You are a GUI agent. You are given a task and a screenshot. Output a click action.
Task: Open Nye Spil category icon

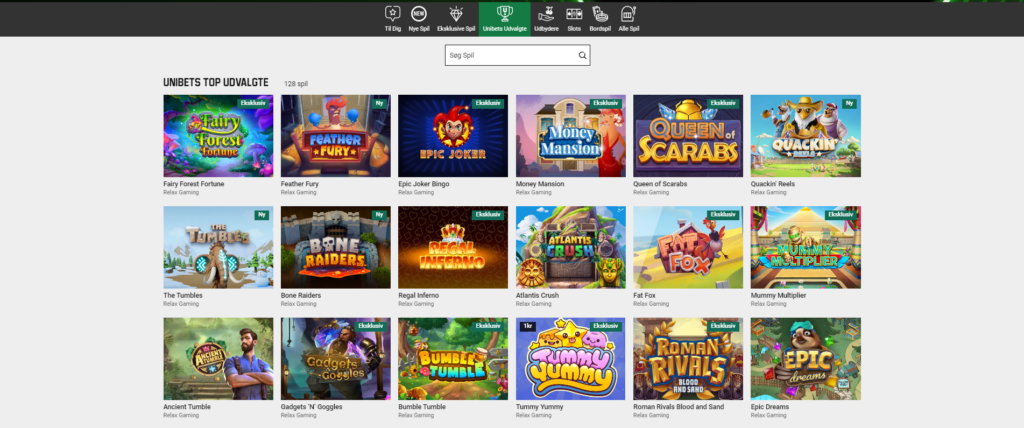419,12
